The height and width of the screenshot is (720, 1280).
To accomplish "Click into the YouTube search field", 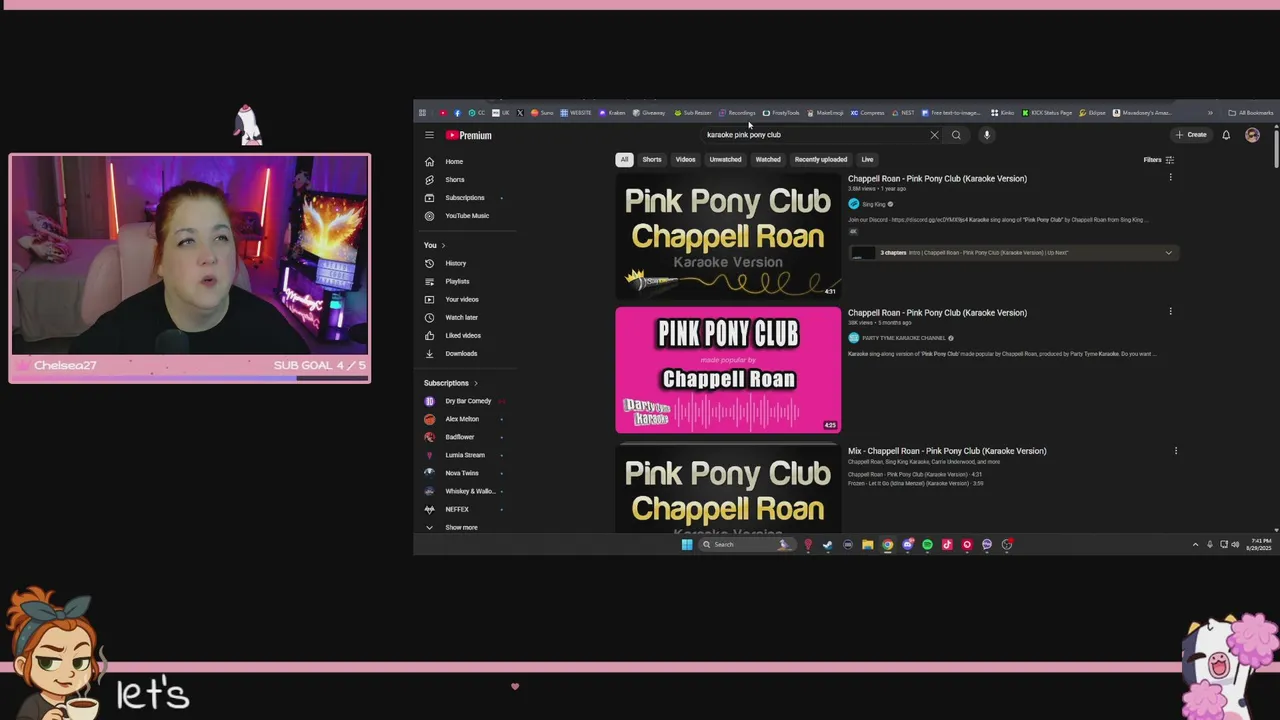I will click(x=814, y=135).
